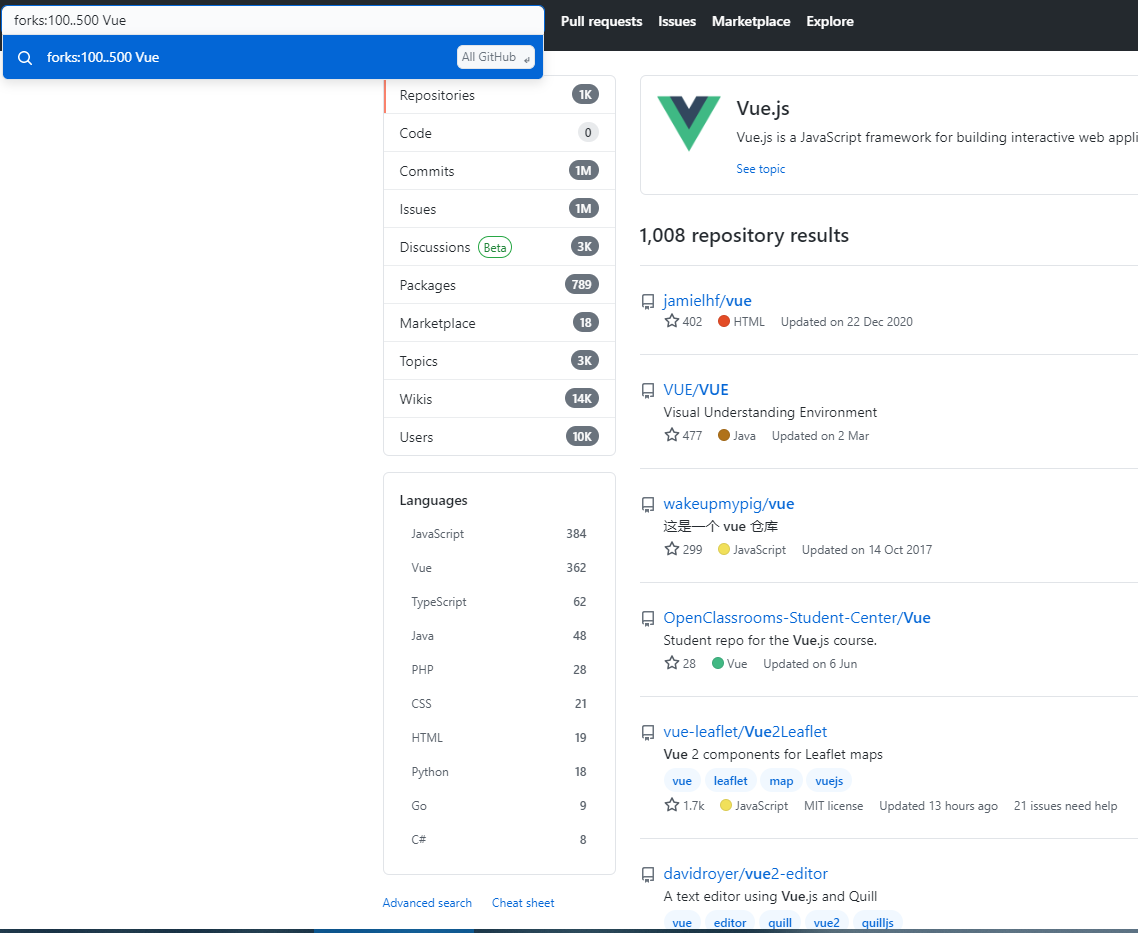This screenshot has width=1138, height=933.
Task: Click repository icon beside jamielhf/vue
Action: [x=648, y=302]
